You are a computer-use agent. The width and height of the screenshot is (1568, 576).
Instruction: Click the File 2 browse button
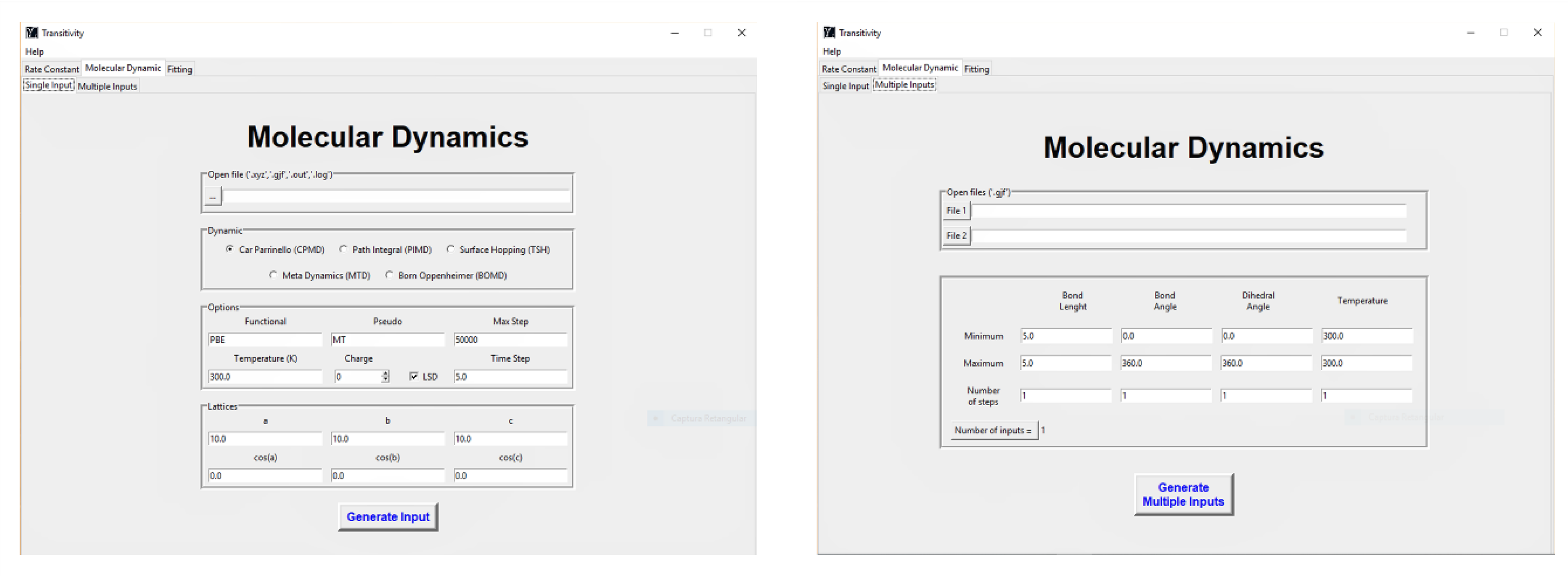click(956, 236)
